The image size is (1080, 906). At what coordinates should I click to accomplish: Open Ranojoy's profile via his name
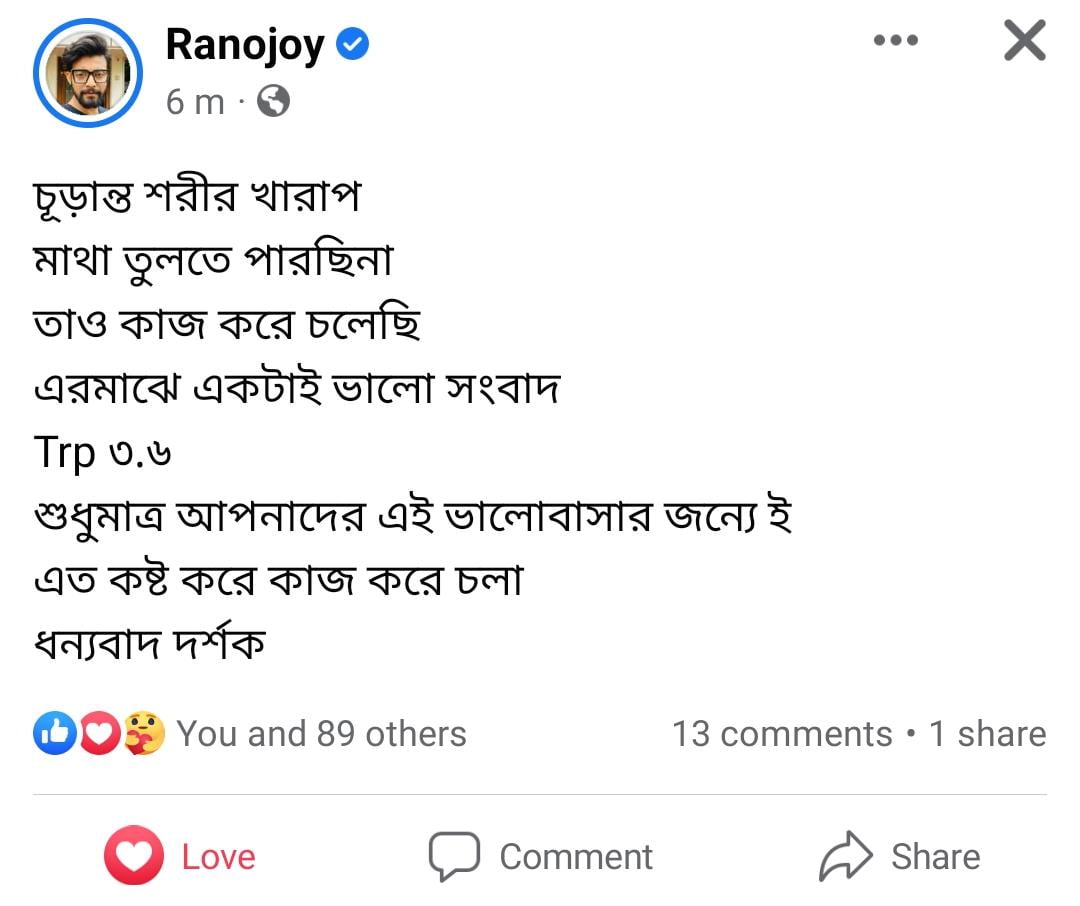[247, 44]
